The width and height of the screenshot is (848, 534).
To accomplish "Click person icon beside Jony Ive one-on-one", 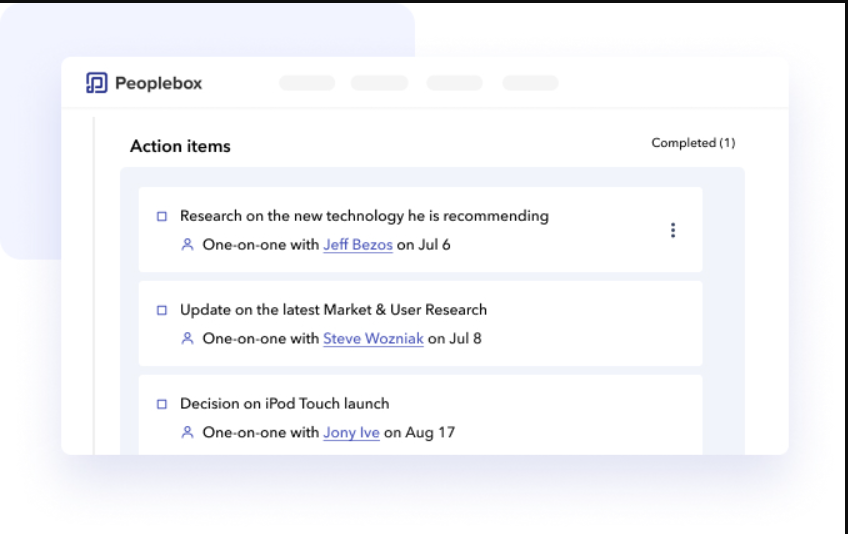I will pyautogui.click(x=187, y=432).
